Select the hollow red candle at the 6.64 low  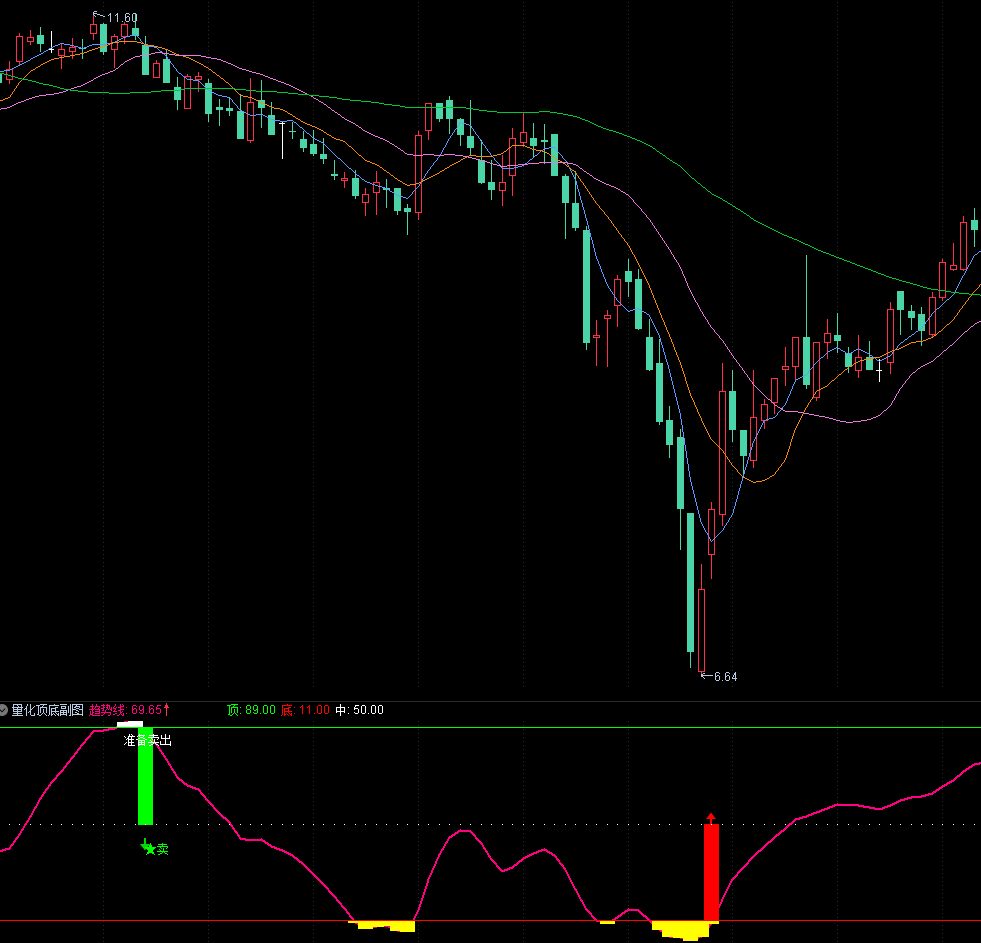click(702, 630)
